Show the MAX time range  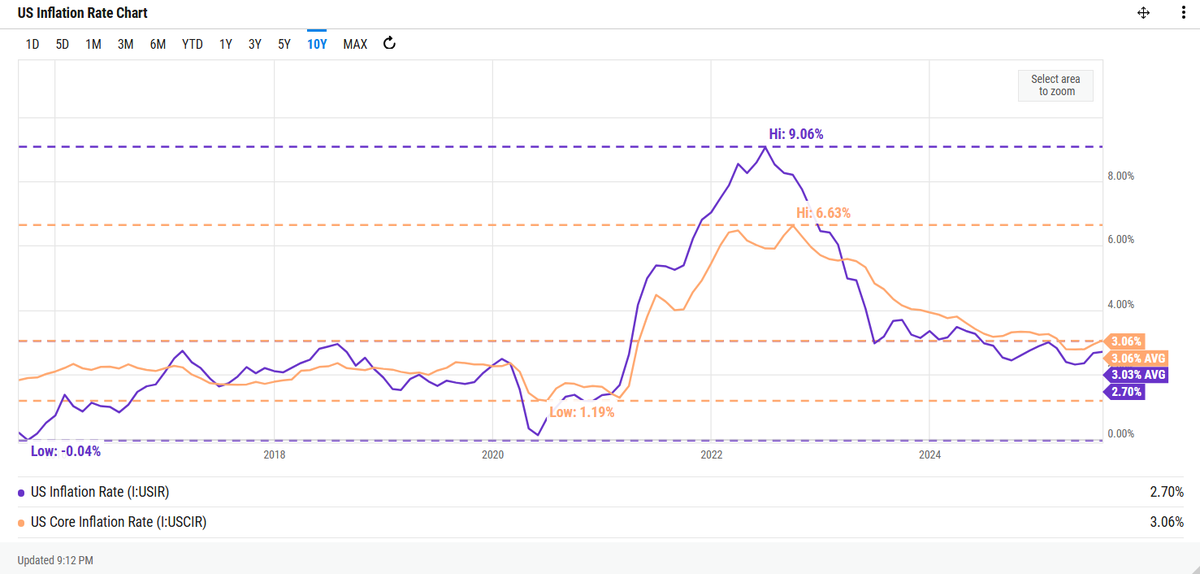355,44
